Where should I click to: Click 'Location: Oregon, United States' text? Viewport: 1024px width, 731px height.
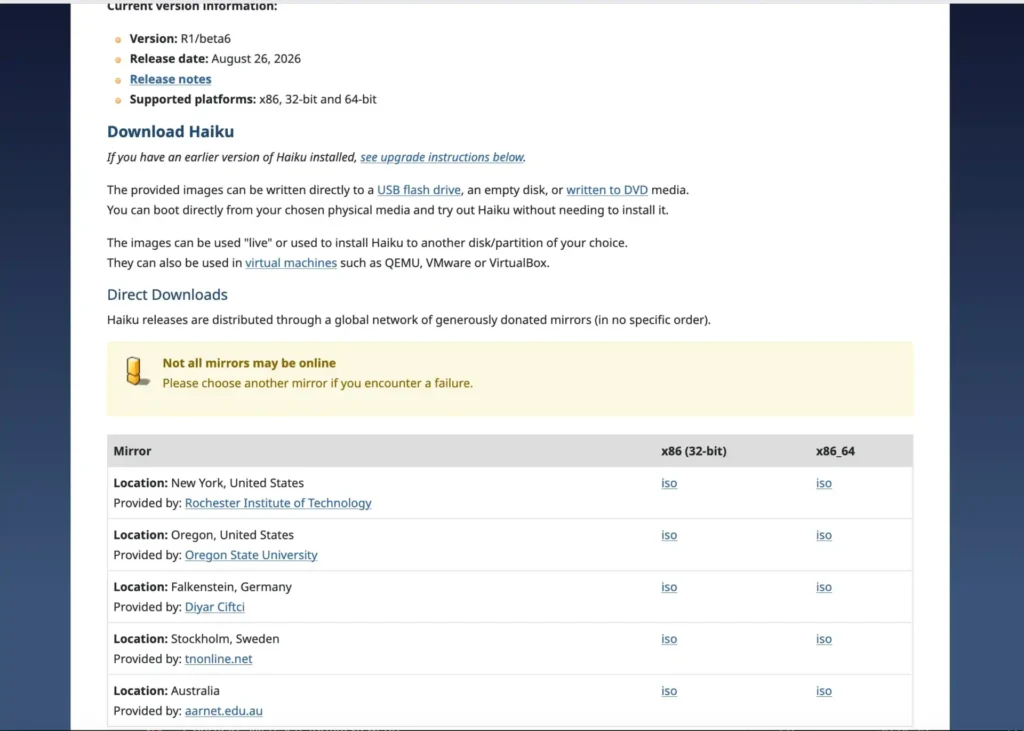click(204, 535)
